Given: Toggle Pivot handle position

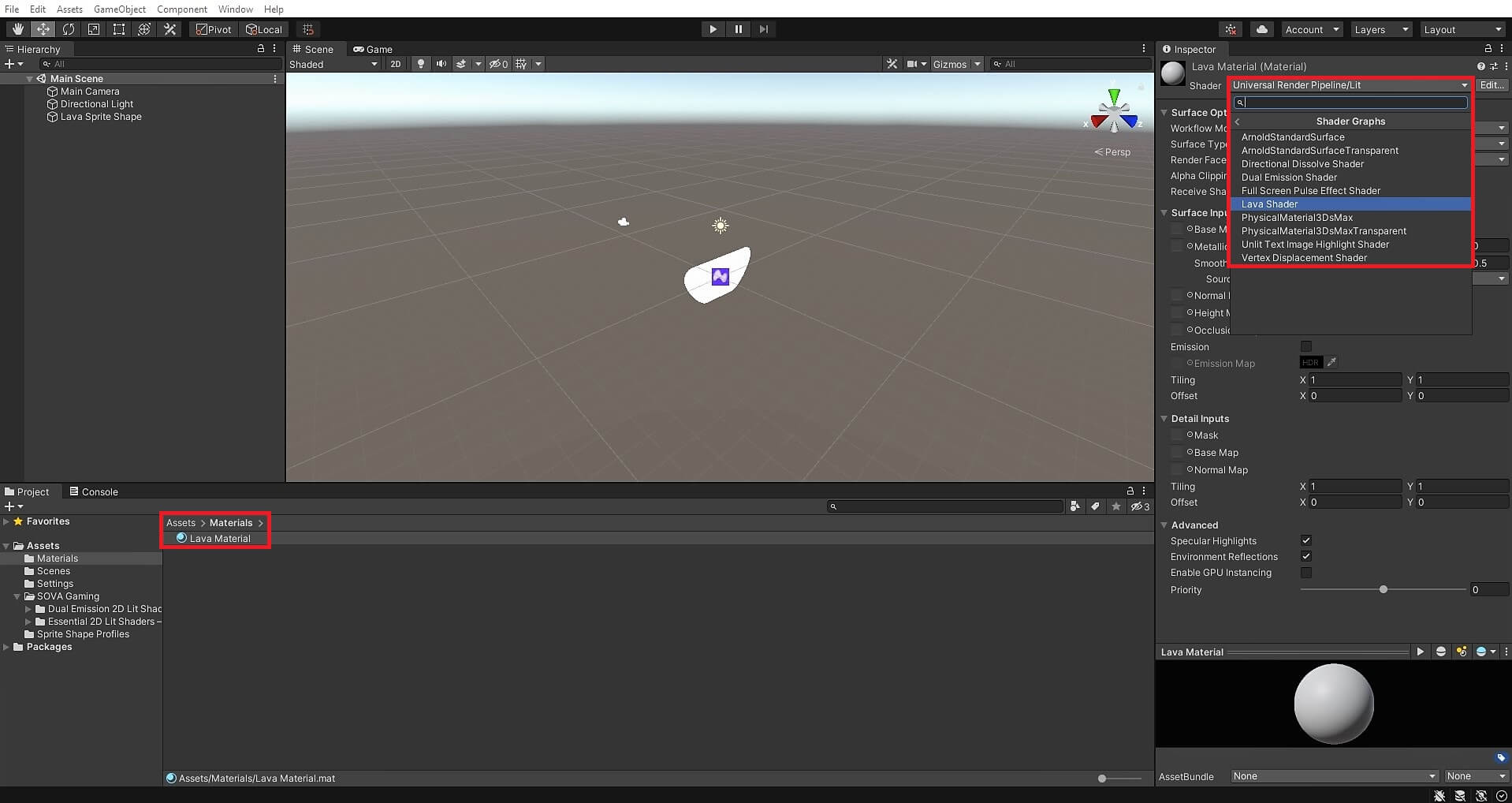Looking at the screenshot, I should click(214, 29).
